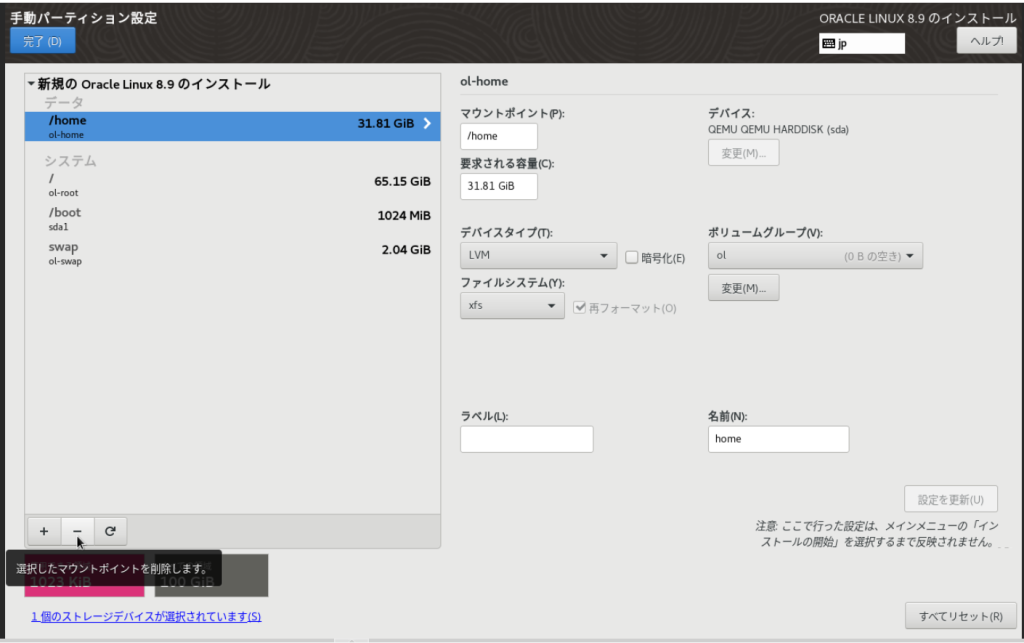Modify the volume group via 変更 button
The height and width of the screenshot is (643, 1024).
coord(743,287)
